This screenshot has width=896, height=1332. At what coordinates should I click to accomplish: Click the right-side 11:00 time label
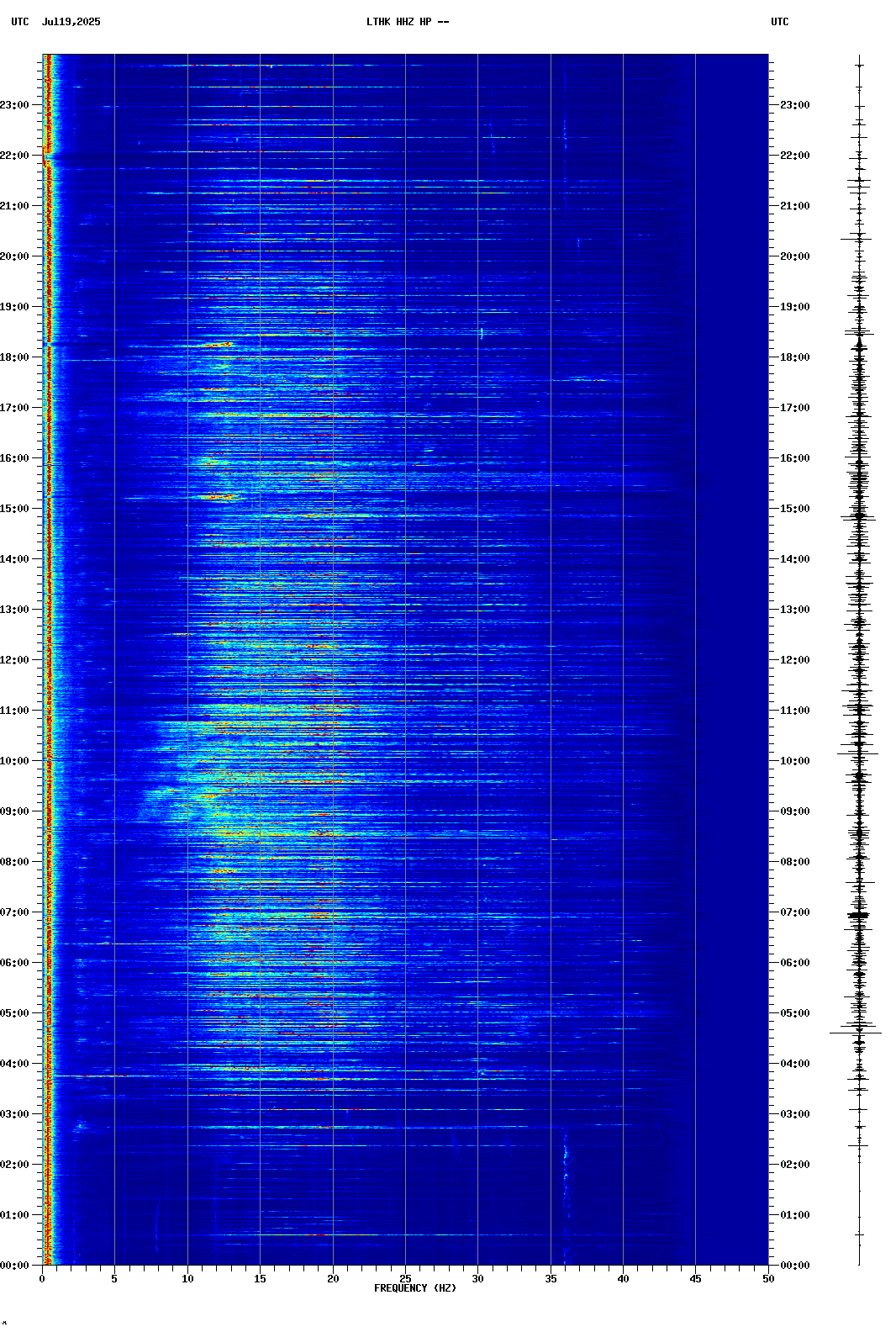[x=795, y=711]
